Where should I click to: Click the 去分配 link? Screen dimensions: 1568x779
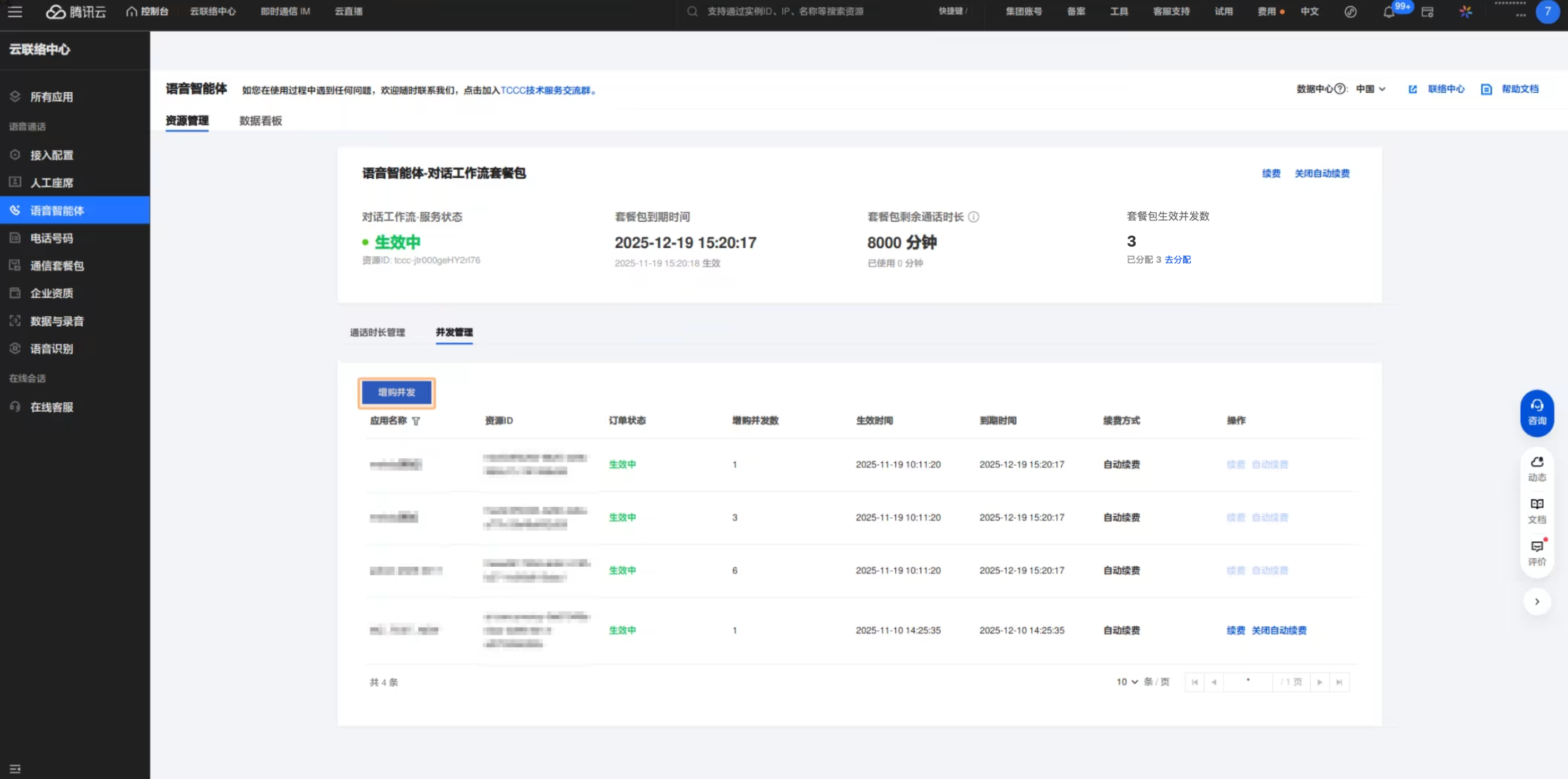[x=1177, y=259]
